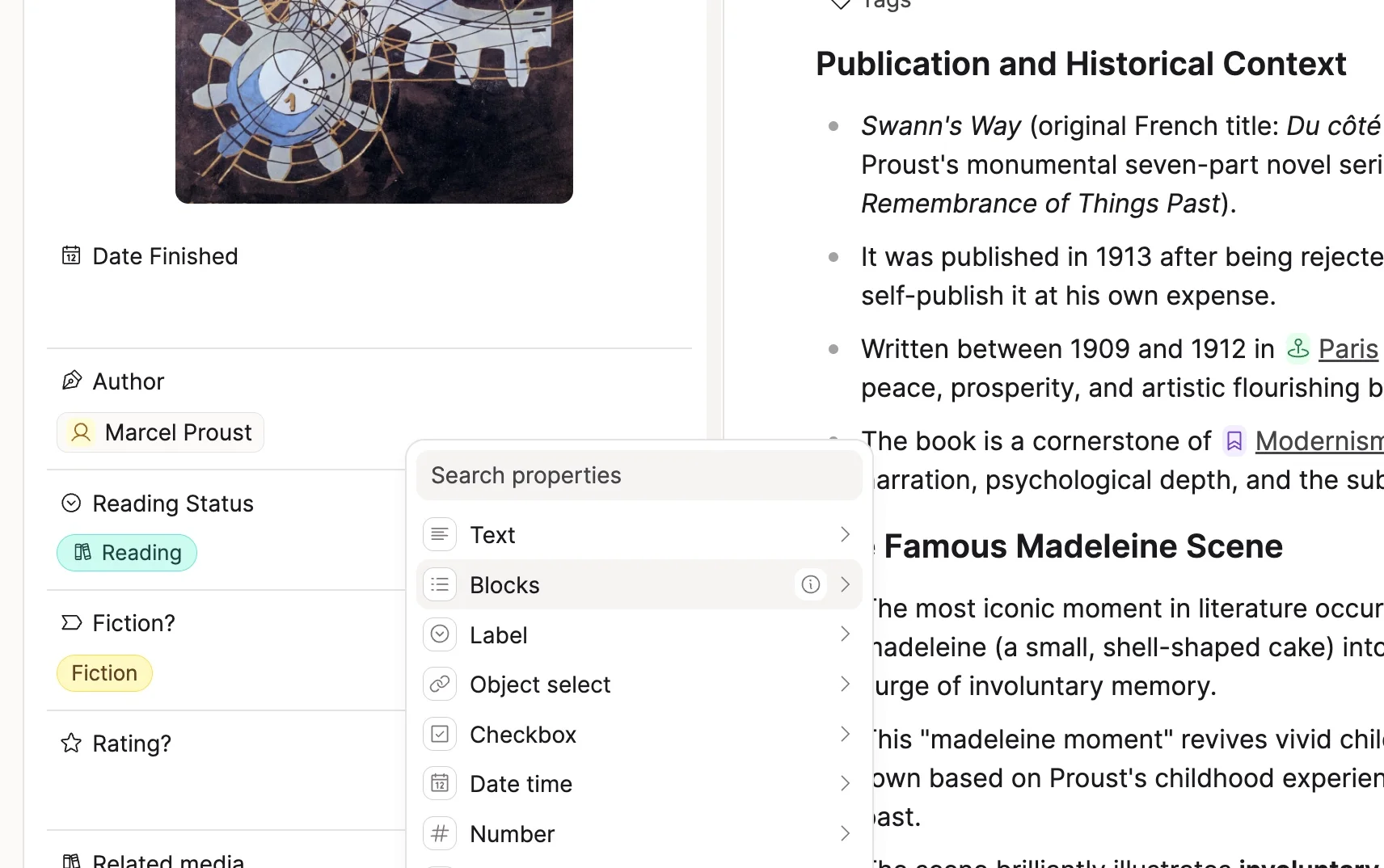The image size is (1384, 868).
Task: Click the Reading Status circle icon
Action: (71, 503)
